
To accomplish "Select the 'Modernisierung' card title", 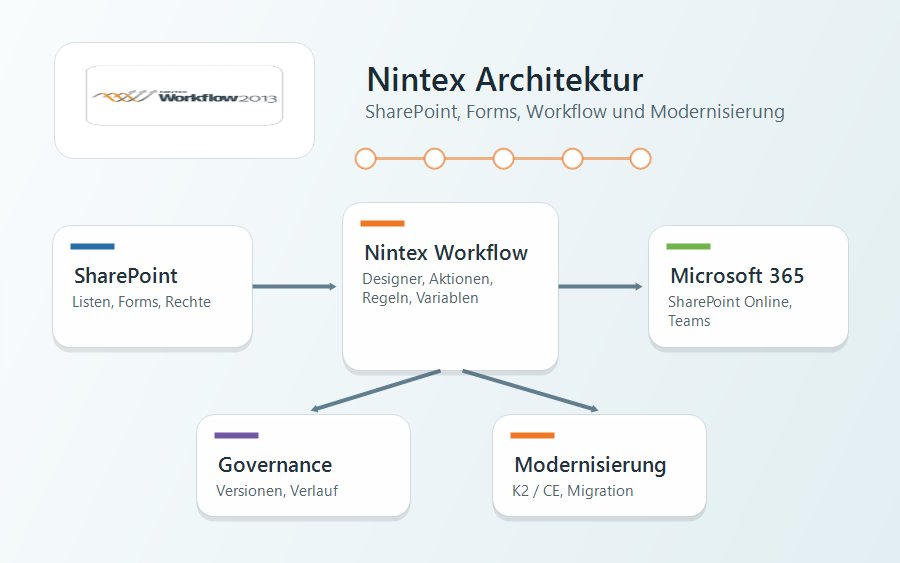I will 590,465.
